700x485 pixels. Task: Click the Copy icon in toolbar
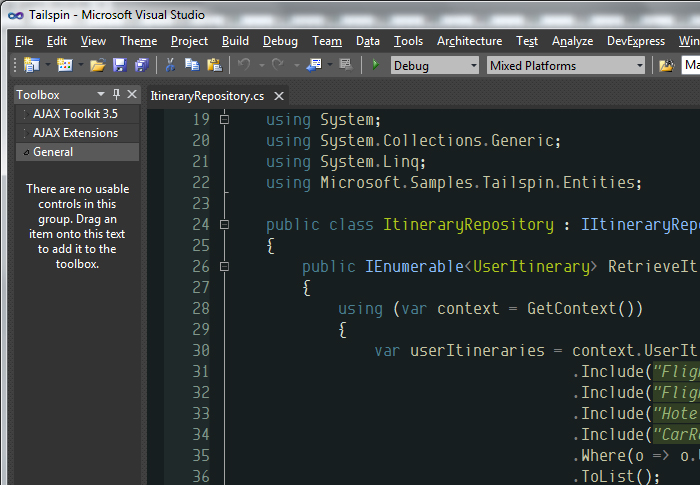click(x=192, y=65)
